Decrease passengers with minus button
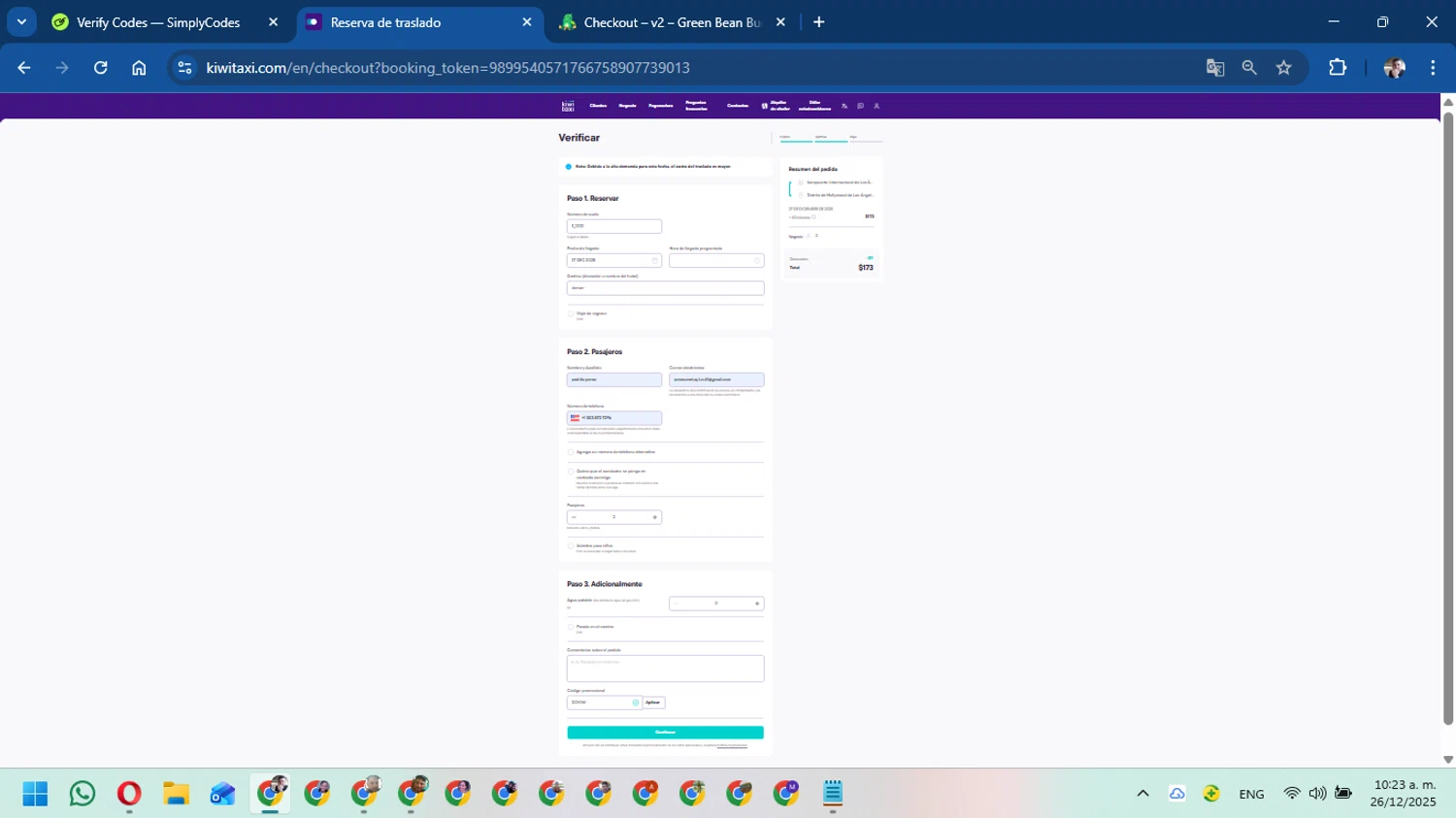 (x=574, y=517)
